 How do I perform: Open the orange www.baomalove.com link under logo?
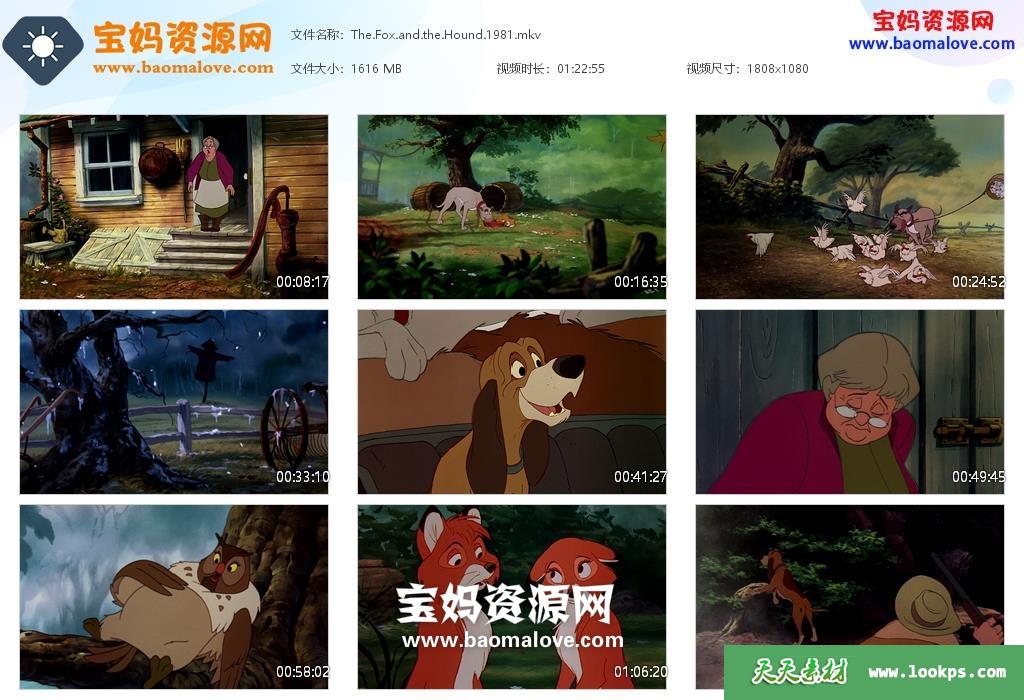point(184,68)
